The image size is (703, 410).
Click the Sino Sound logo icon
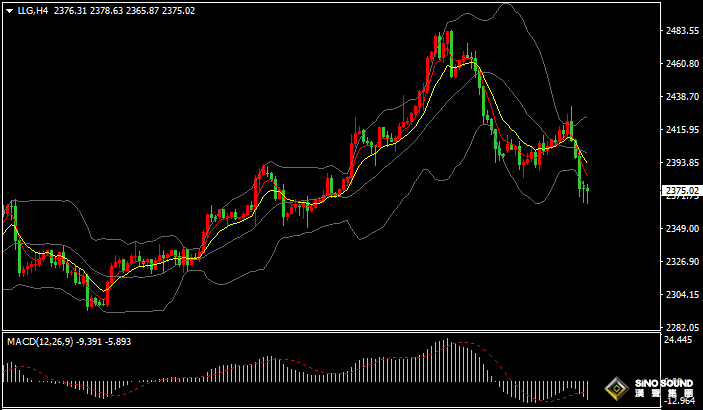tap(616, 389)
